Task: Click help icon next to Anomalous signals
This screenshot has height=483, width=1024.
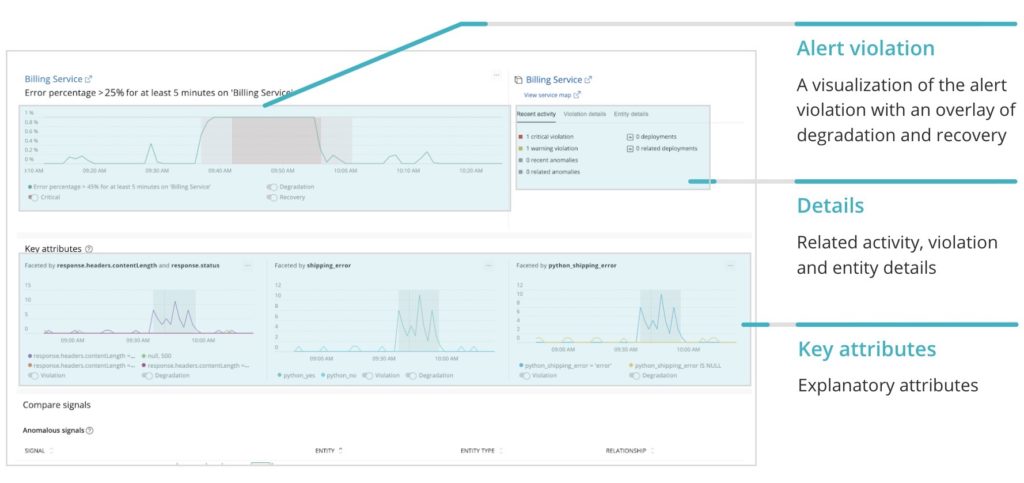Action: 89,431
